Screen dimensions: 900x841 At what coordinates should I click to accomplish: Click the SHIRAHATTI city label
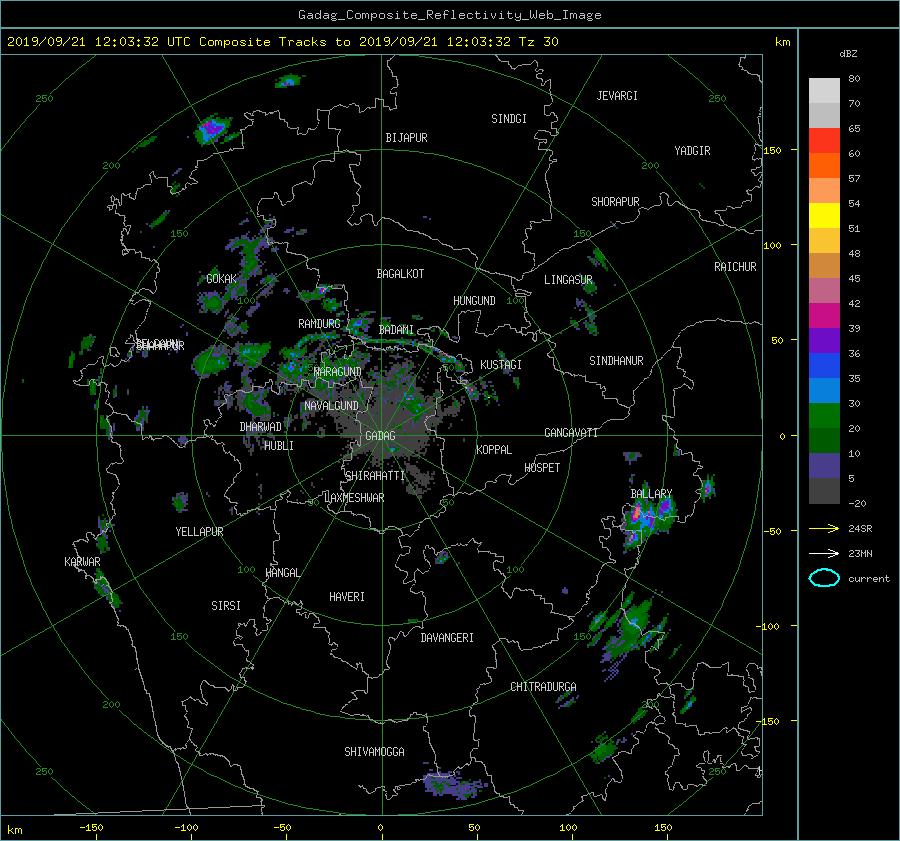coord(375,476)
